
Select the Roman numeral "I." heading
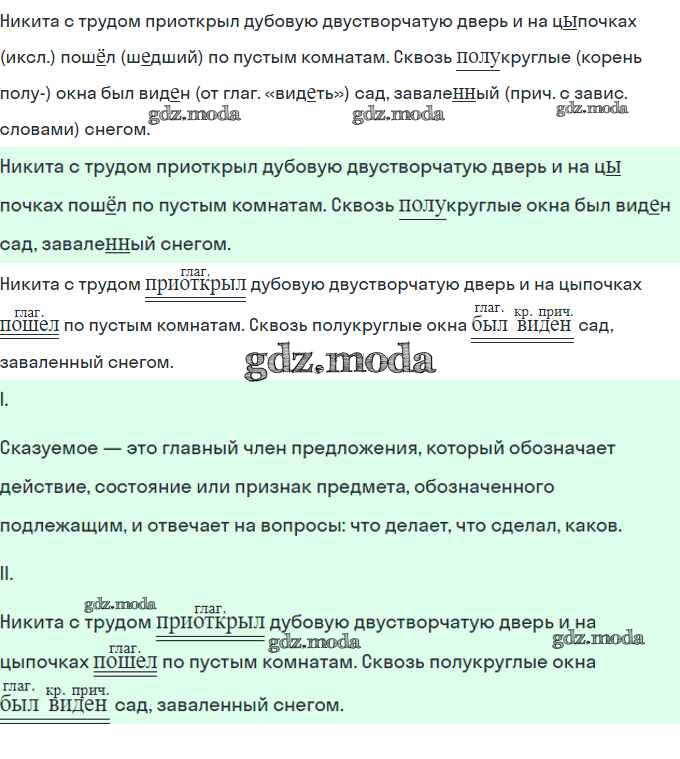coord(5,400)
